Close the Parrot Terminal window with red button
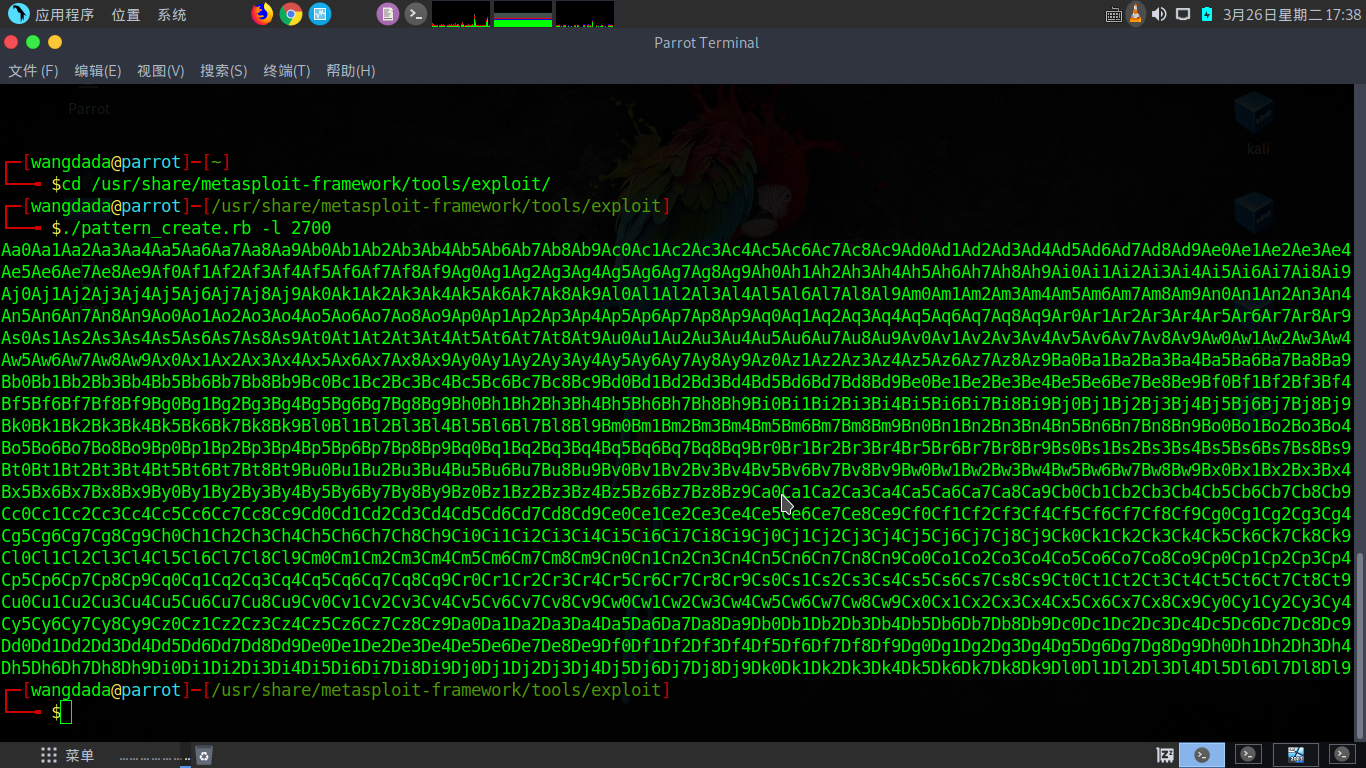Screen dimensions: 1366x768 pos(11,42)
